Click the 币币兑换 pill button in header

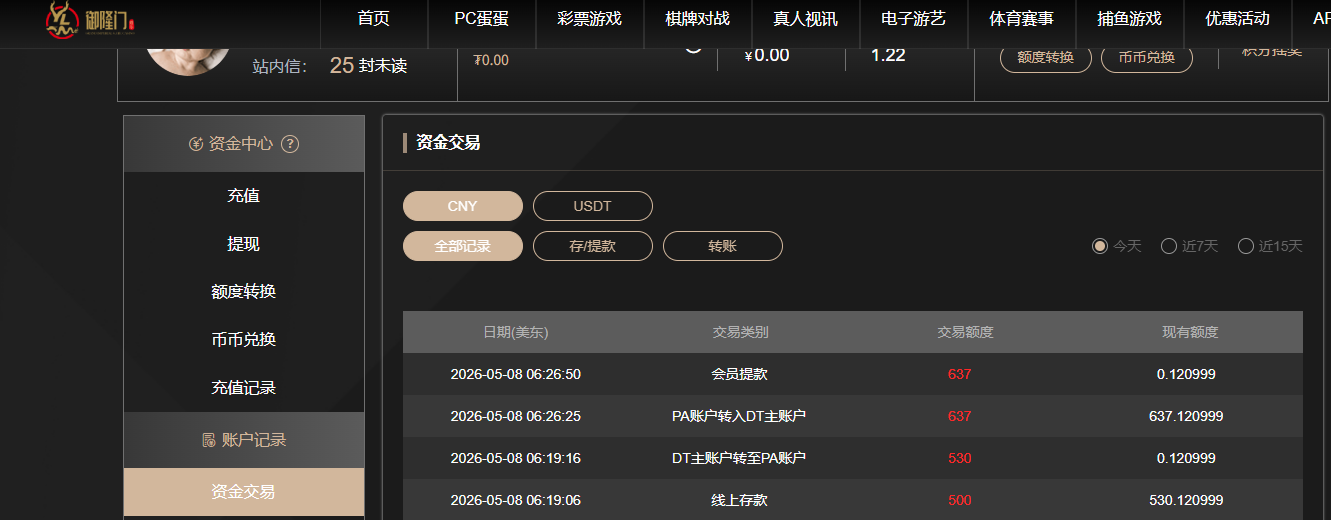(x=1147, y=57)
